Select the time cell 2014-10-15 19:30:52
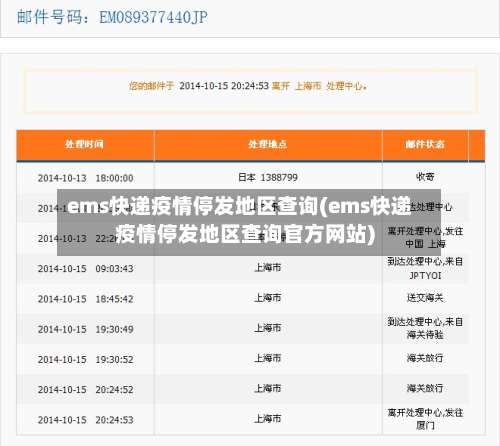The height and width of the screenshot is (446, 500). pyautogui.click(x=86, y=360)
